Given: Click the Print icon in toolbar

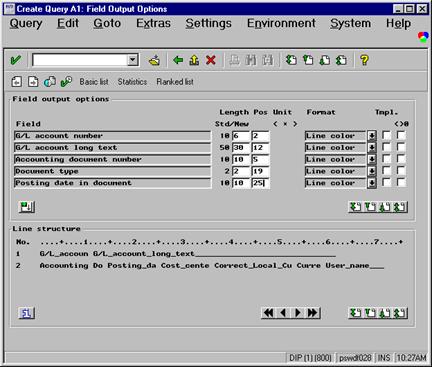Looking at the screenshot, I should [235, 60].
